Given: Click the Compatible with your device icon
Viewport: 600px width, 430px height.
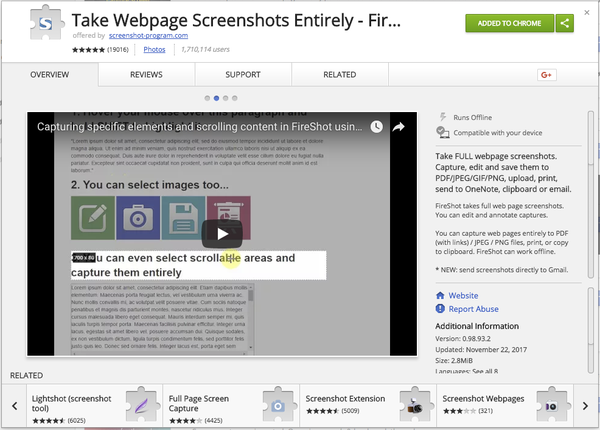Looking at the screenshot, I should click(443, 132).
